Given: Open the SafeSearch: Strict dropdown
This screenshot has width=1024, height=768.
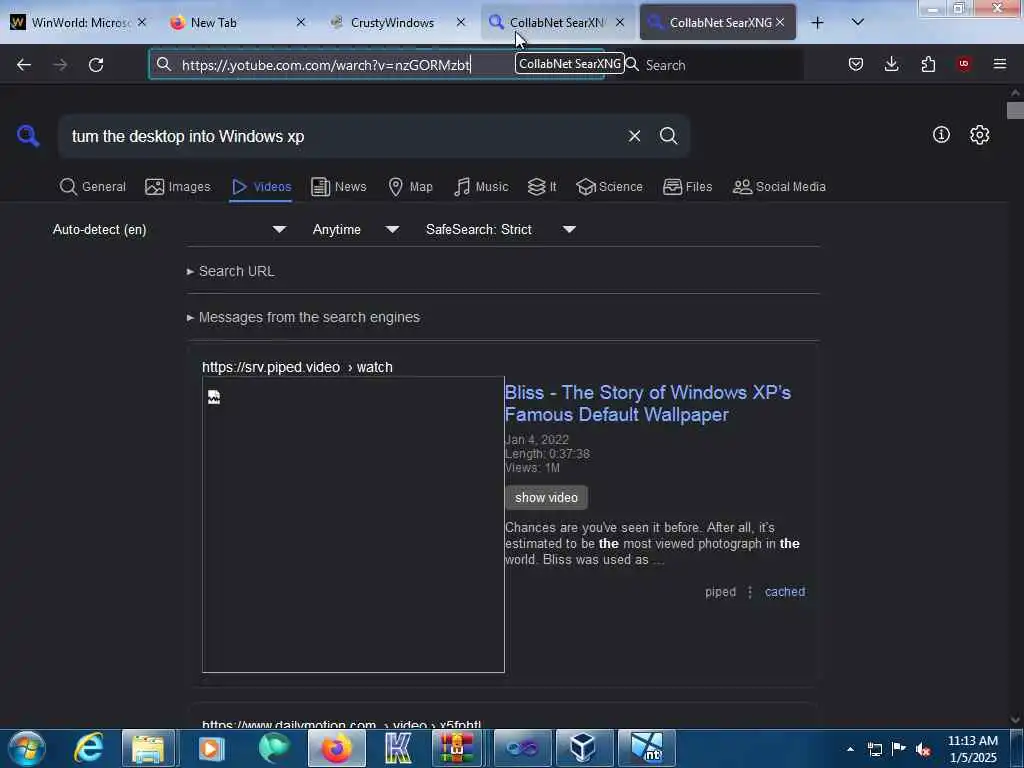Looking at the screenshot, I should (500, 229).
